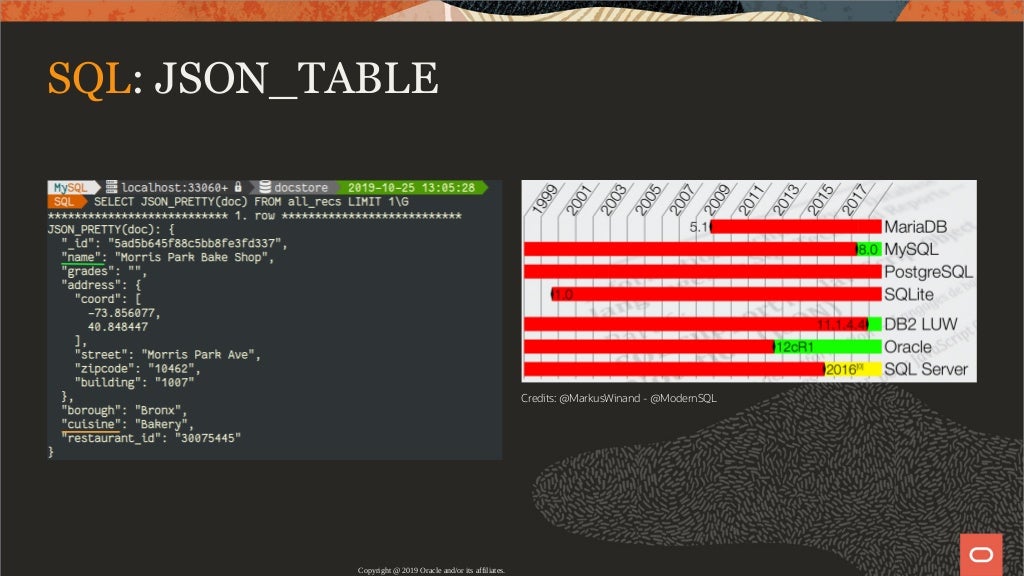Select the orange SQL mode badge
Screen dimensions: 1024x576
65,202
